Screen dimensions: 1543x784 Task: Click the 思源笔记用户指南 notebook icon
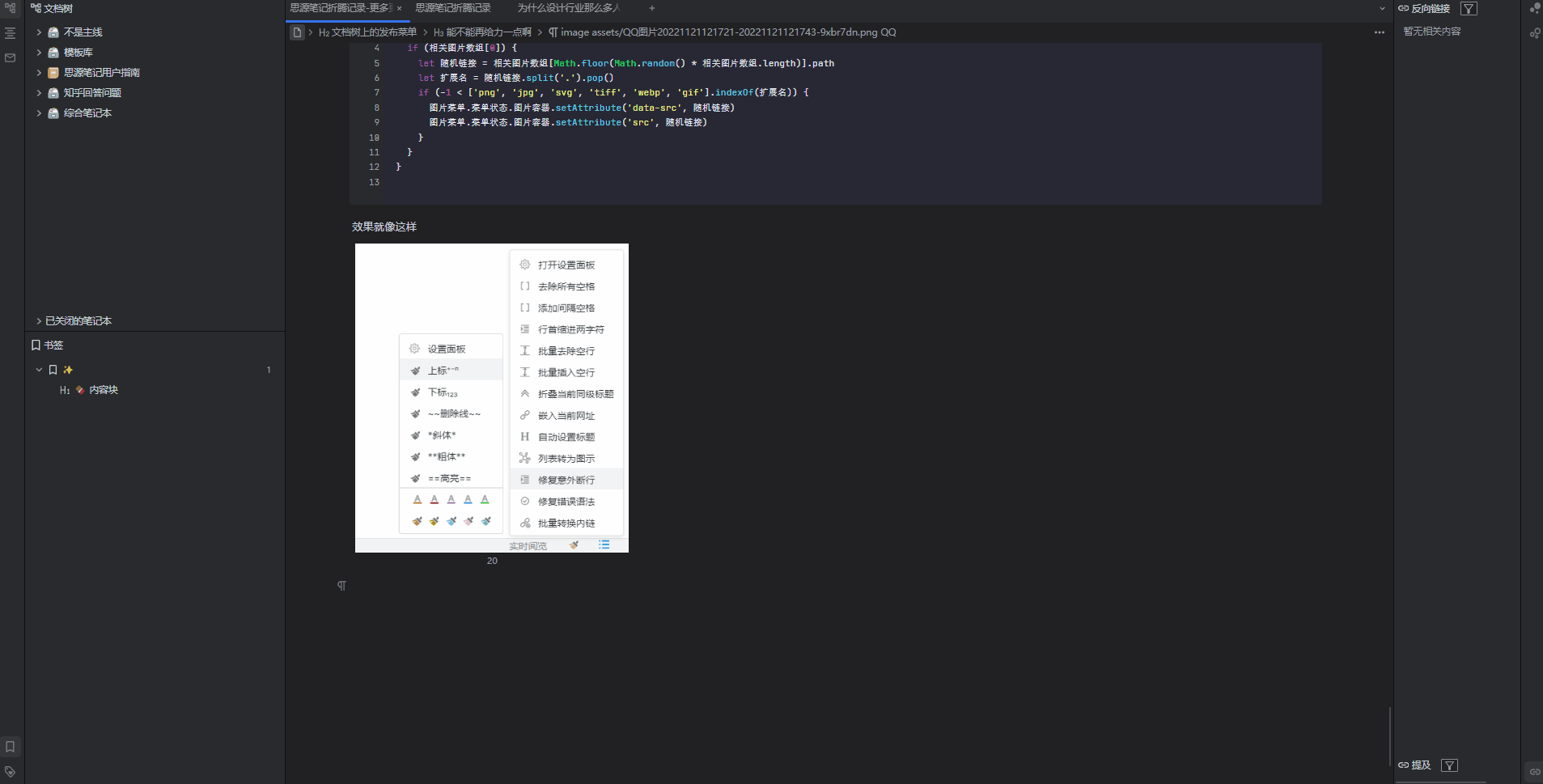coord(53,73)
